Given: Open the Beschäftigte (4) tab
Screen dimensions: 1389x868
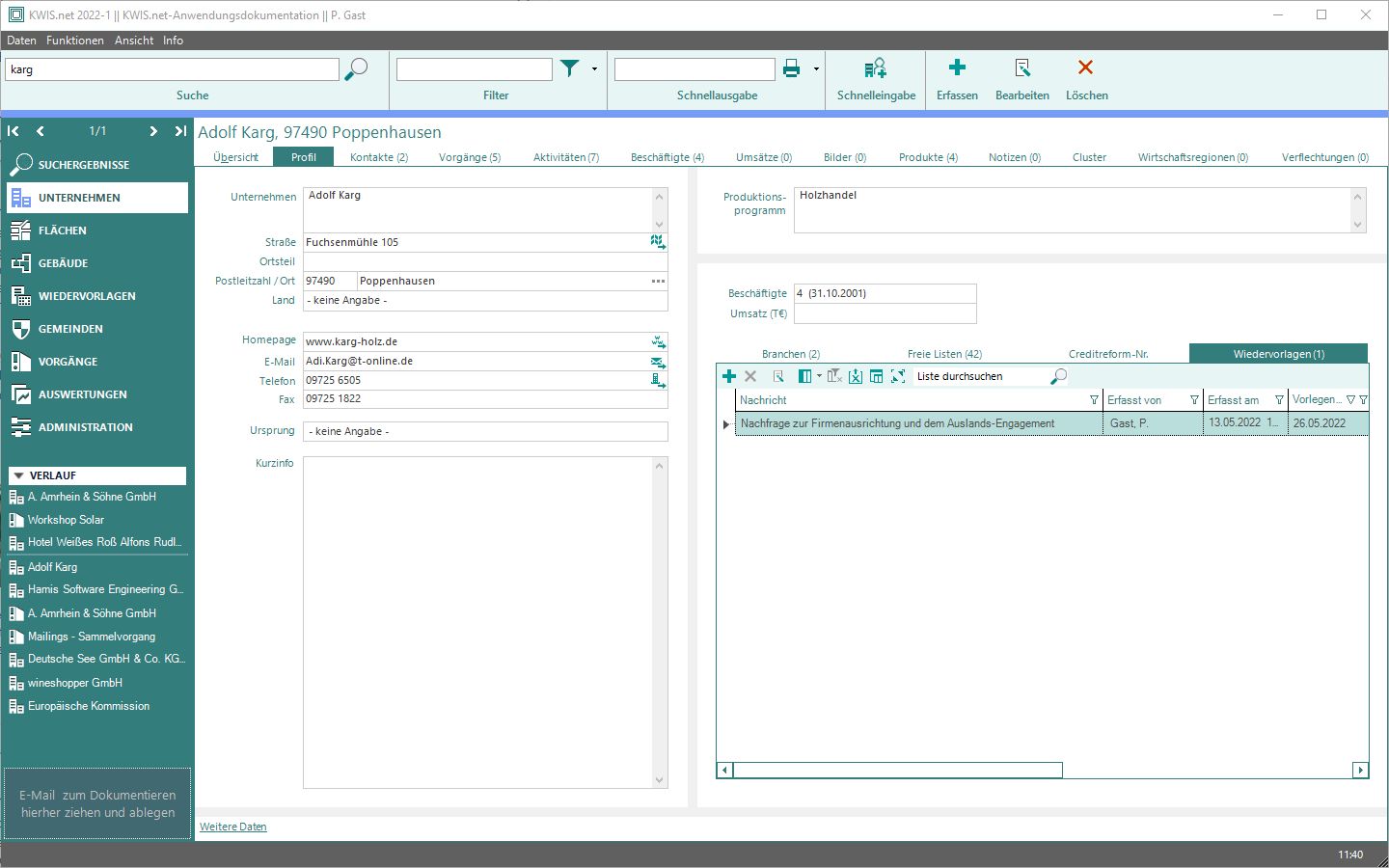Looking at the screenshot, I should pyautogui.click(x=667, y=157).
